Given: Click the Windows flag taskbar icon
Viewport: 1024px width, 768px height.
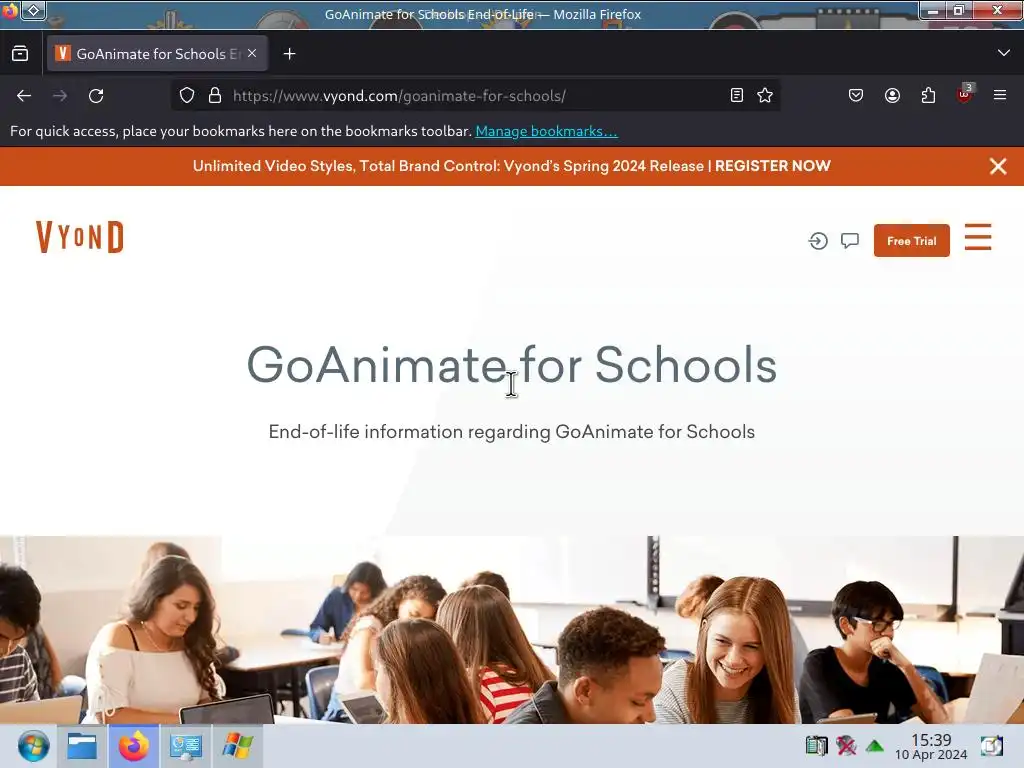Looking at the screenshot, I should pos(238,746).
